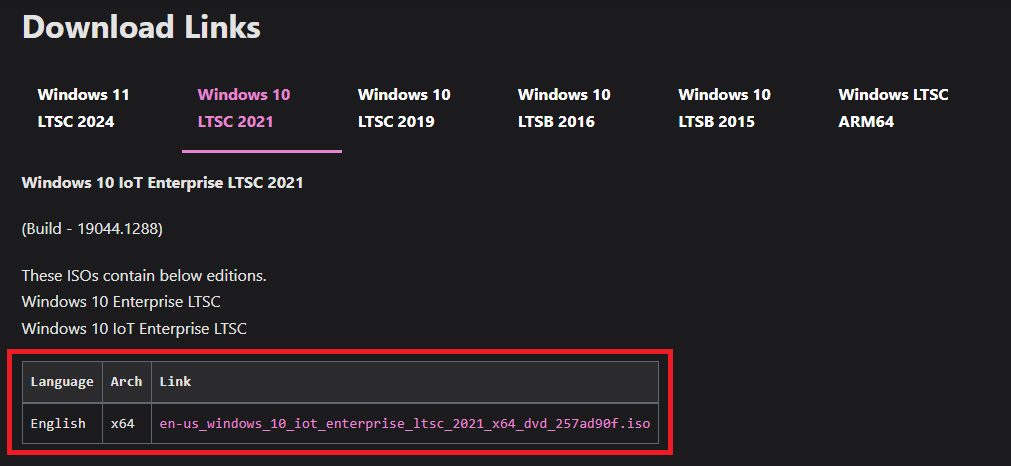Click the Language column header

point(62,382)
